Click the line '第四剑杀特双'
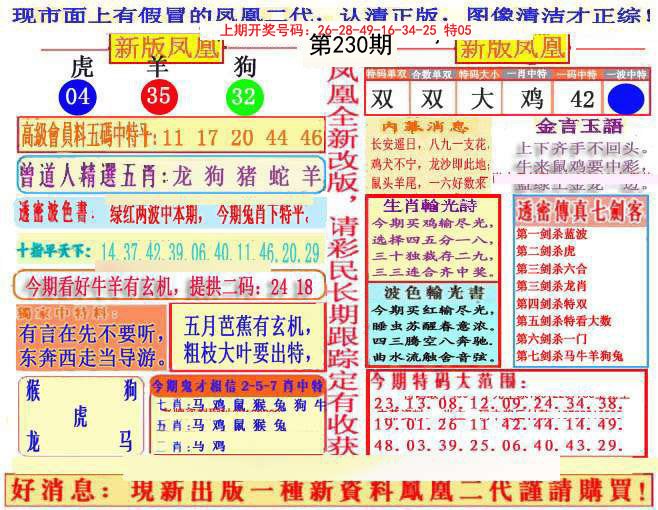The width and height of the screenshot is (658, 510). click(x=551, y=303)
